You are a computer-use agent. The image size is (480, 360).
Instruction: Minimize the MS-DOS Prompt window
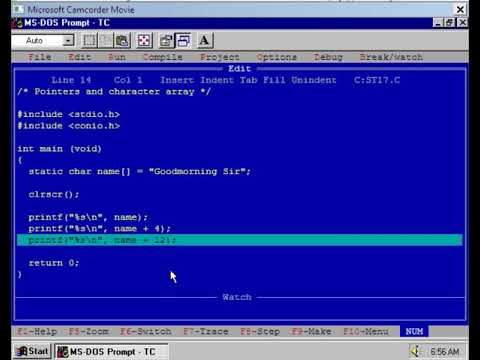(x=438, y=23)
